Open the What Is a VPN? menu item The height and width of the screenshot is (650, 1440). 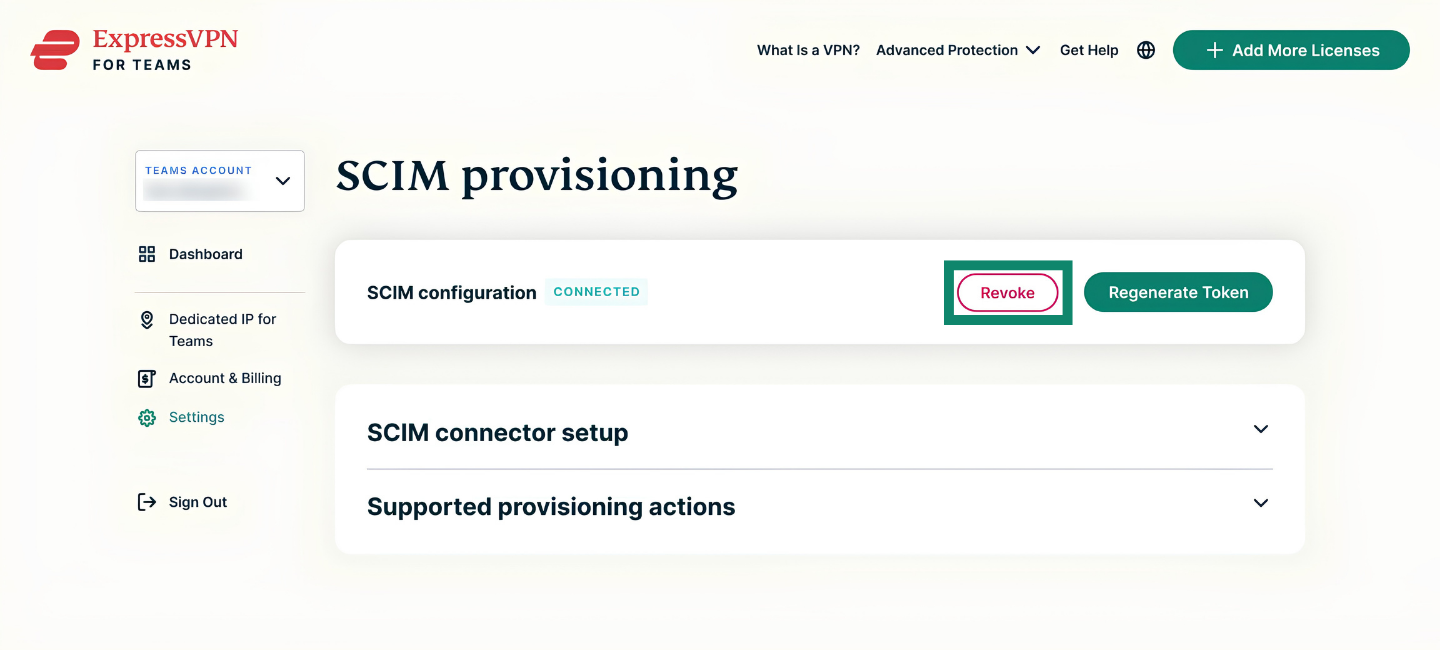pos(808,50)
